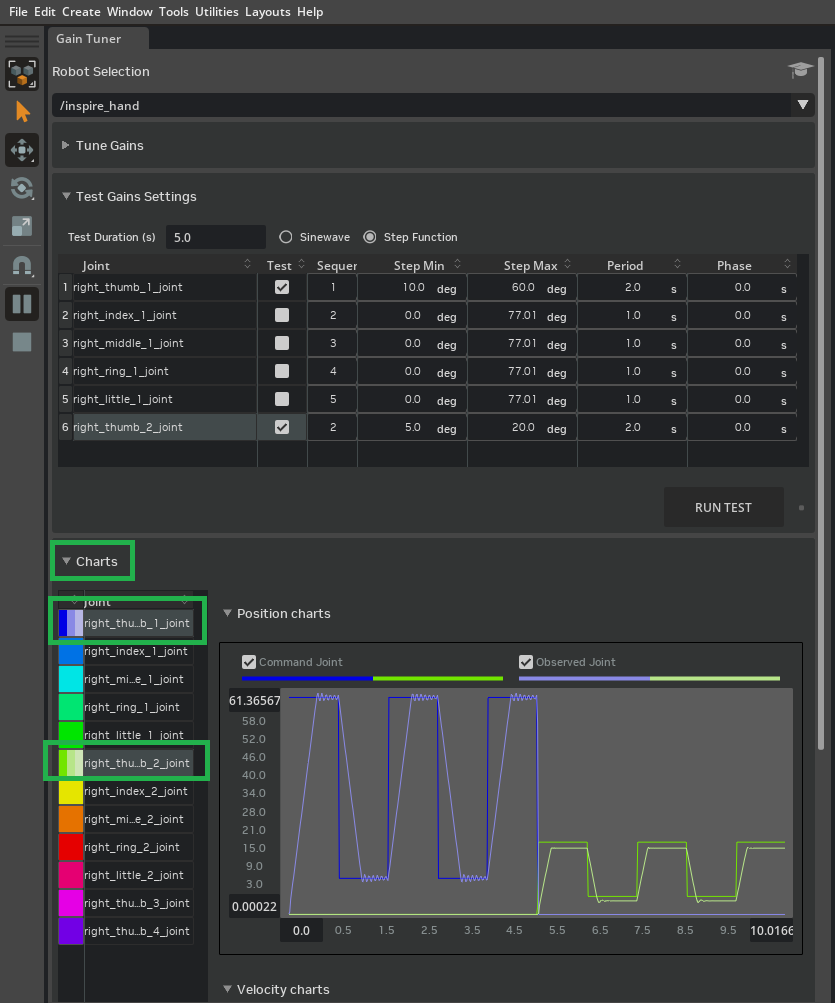Click the RUN TEST button
The image size is (835, 1003).
click(x=723, y=508)
